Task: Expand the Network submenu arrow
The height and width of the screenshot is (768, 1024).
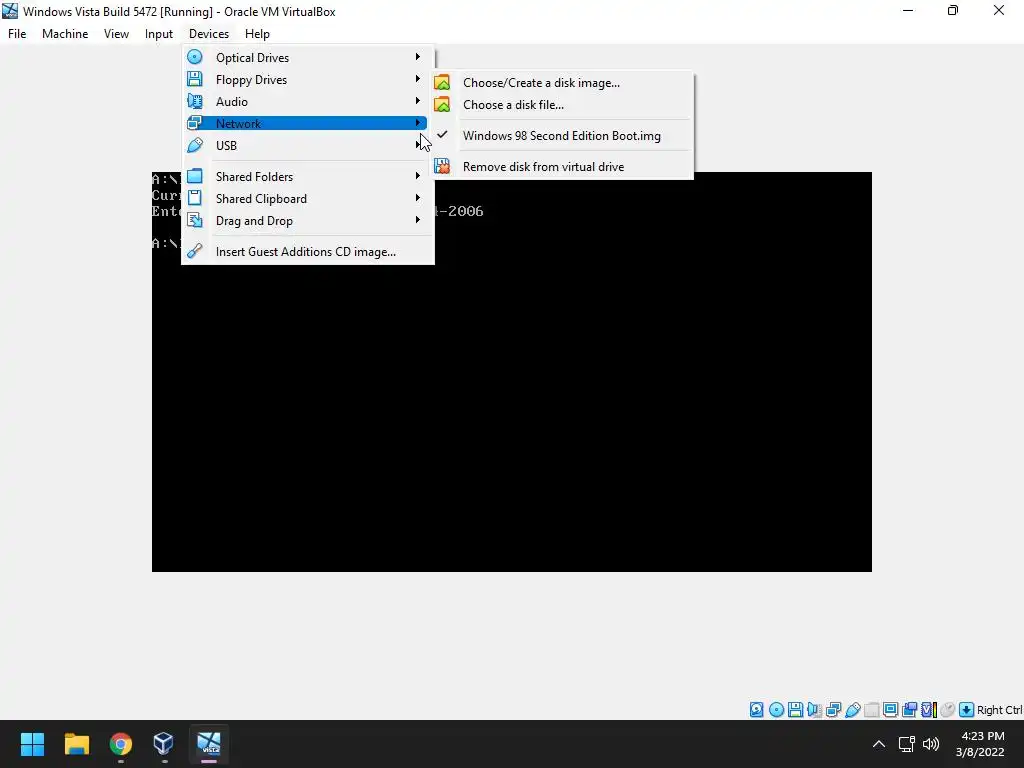Action: click(418, 122)
